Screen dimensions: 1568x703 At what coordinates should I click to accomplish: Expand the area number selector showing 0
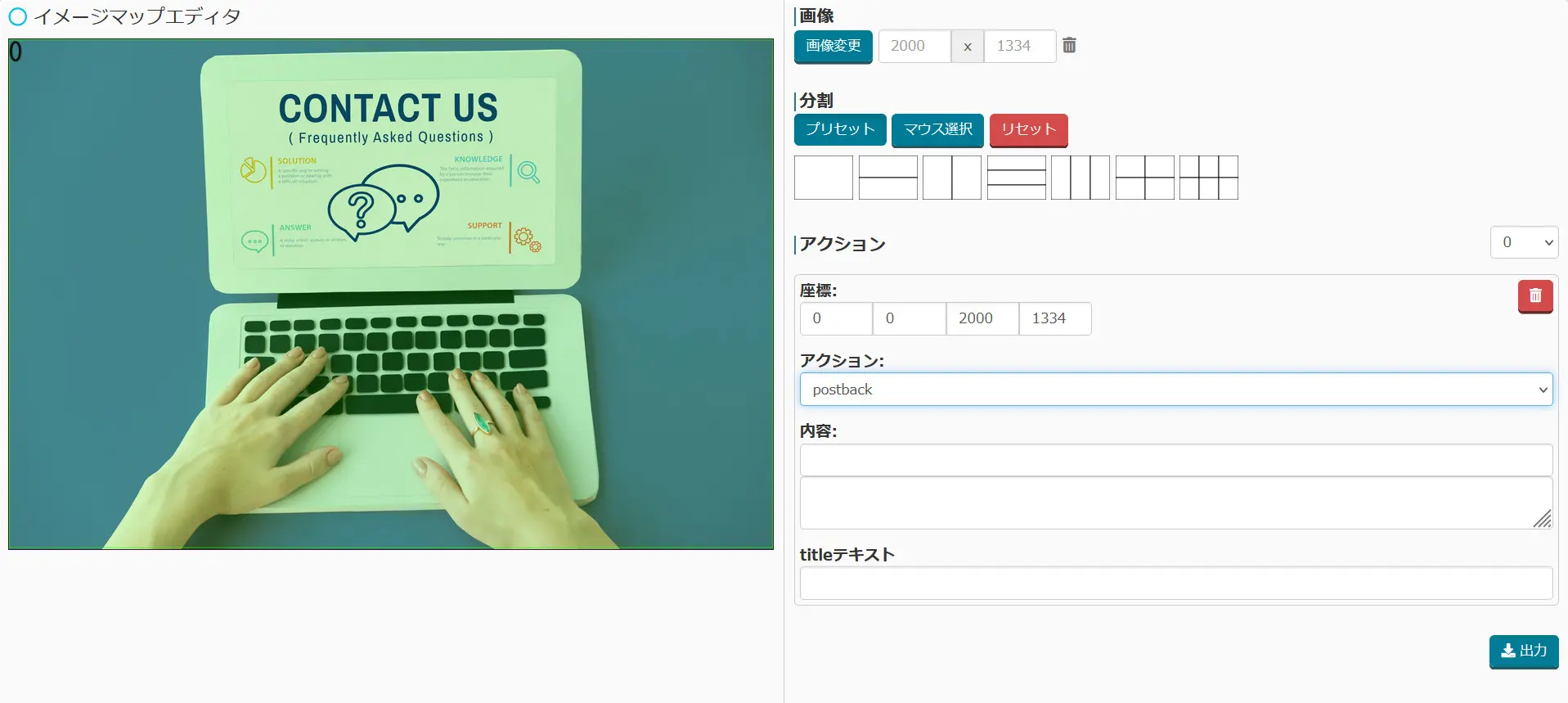[1524, 242]
